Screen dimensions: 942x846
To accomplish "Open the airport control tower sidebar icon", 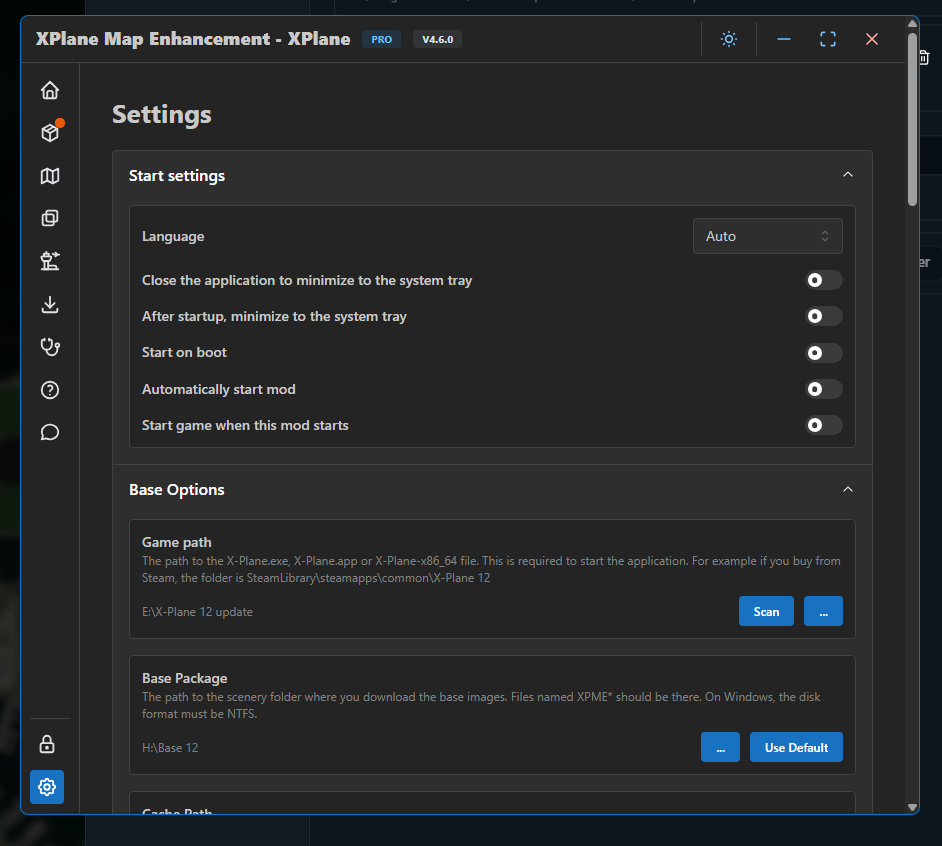I will pyautogui.click(x=50, y=261).
